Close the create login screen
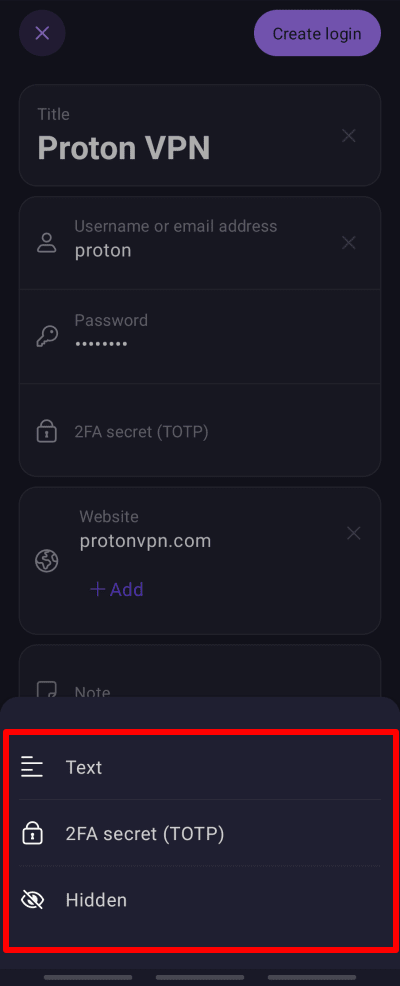Screen dimensions: 400x986 [x=42, y=33]
